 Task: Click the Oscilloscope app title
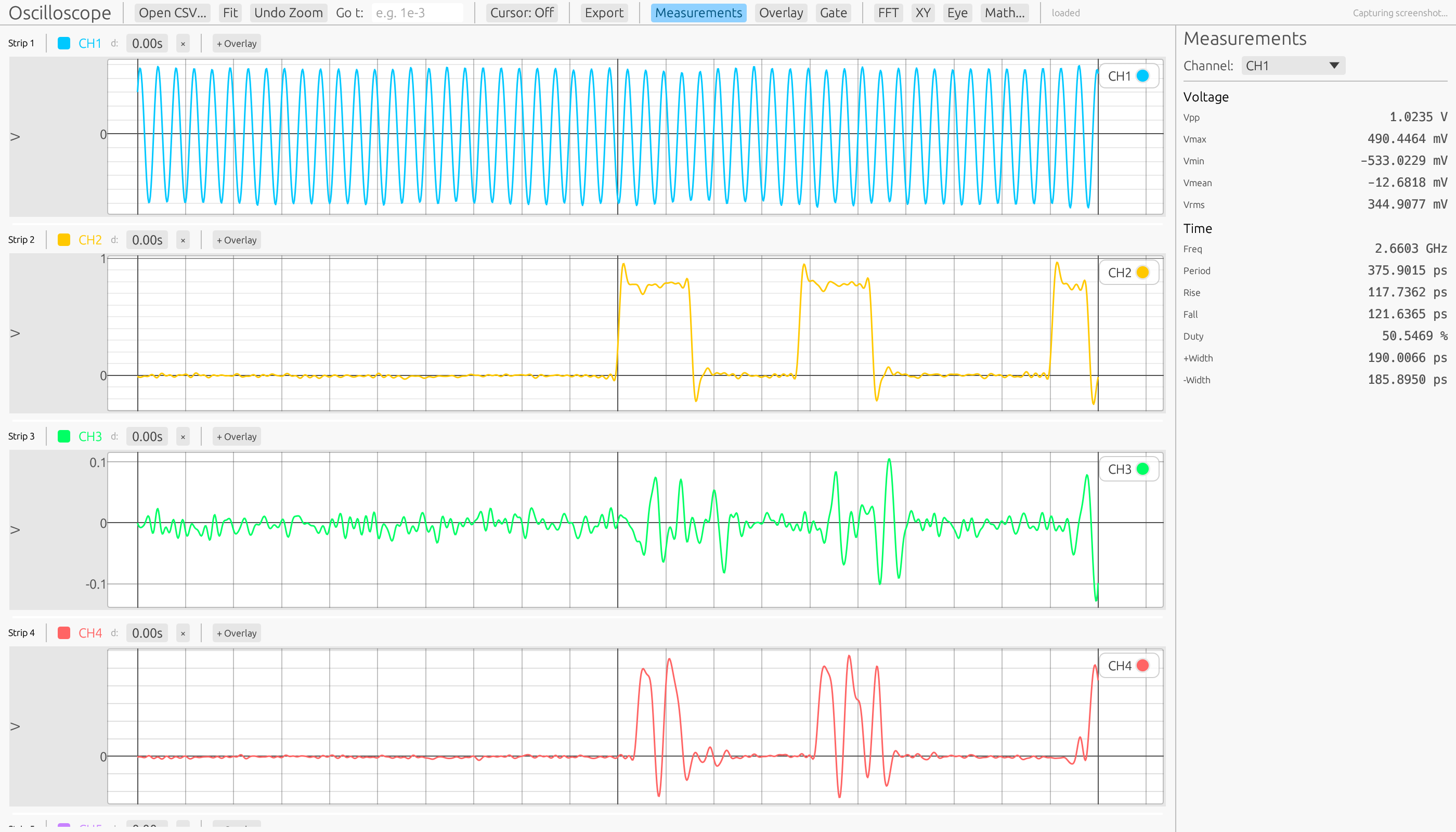pyautogui.click(x=60, y=12)
